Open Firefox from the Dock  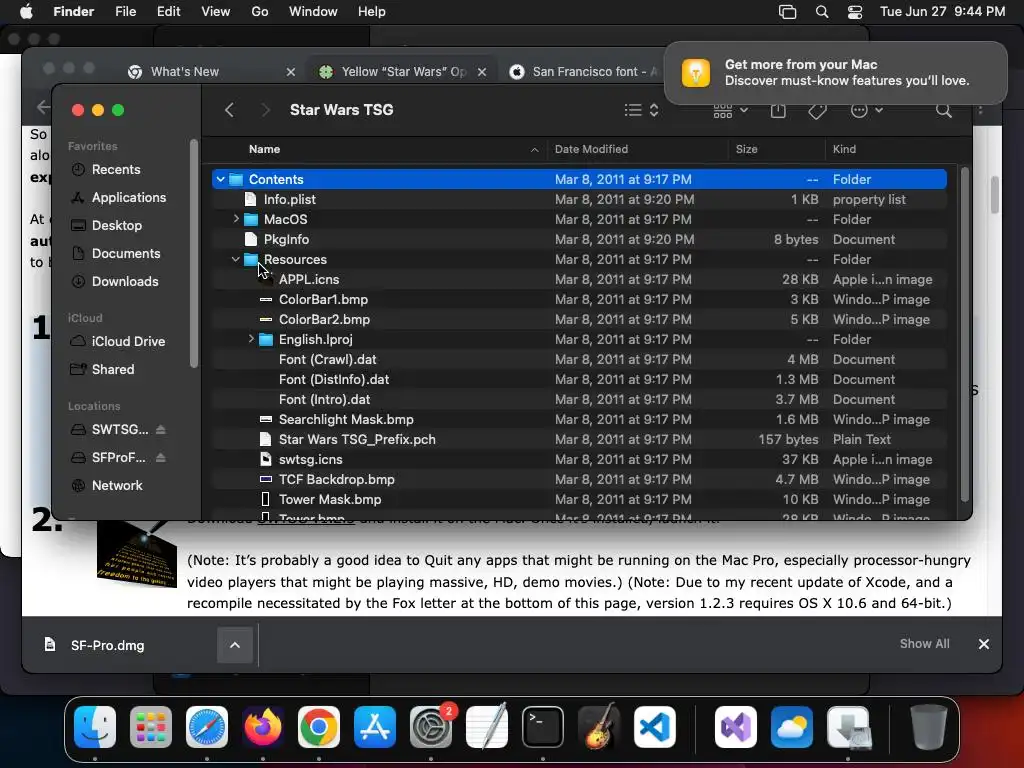pyautogui.click(x=263, y=727)
